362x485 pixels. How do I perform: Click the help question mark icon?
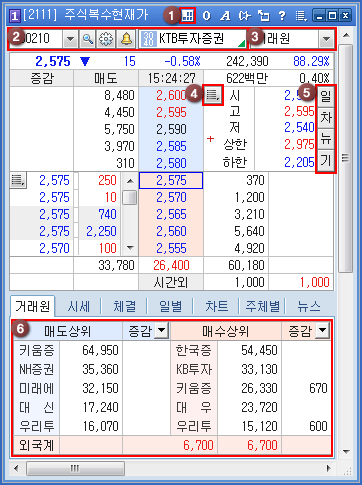[282, 16]
